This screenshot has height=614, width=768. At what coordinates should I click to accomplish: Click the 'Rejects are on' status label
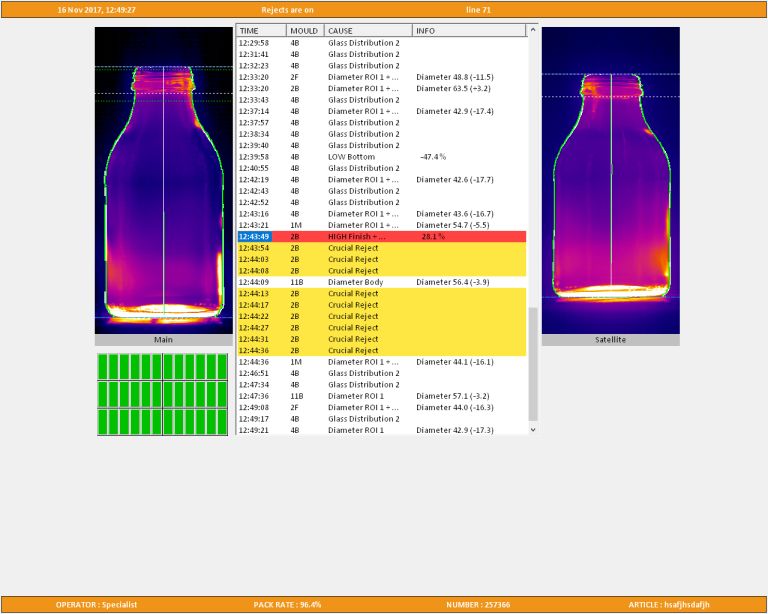point(287,9)
